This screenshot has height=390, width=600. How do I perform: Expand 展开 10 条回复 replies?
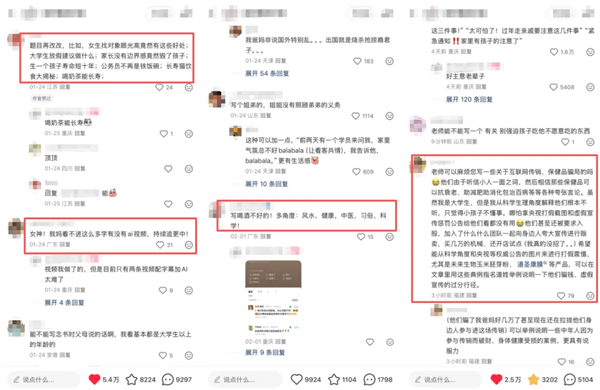(267, 184)
